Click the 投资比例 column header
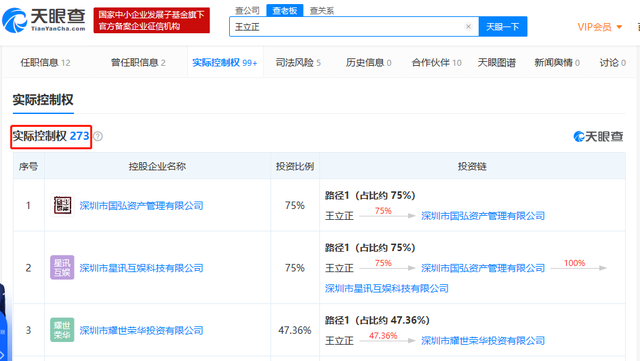The height and width of the screenshot is (361, 640). pyautogui.click(x=295, y=166)
